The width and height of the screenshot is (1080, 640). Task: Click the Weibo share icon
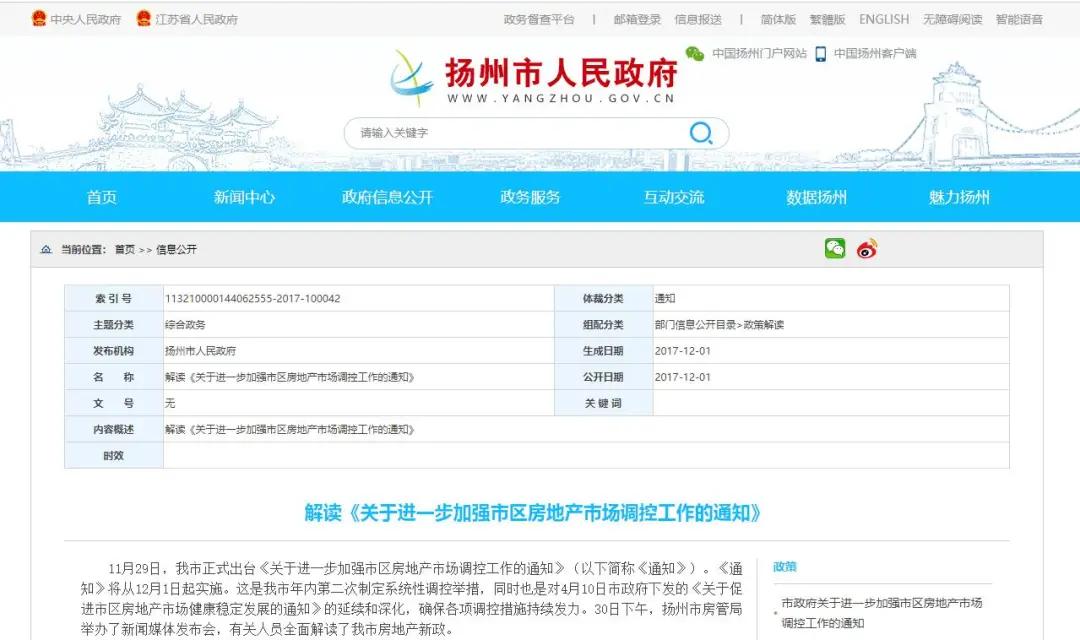tap(865, 250)
